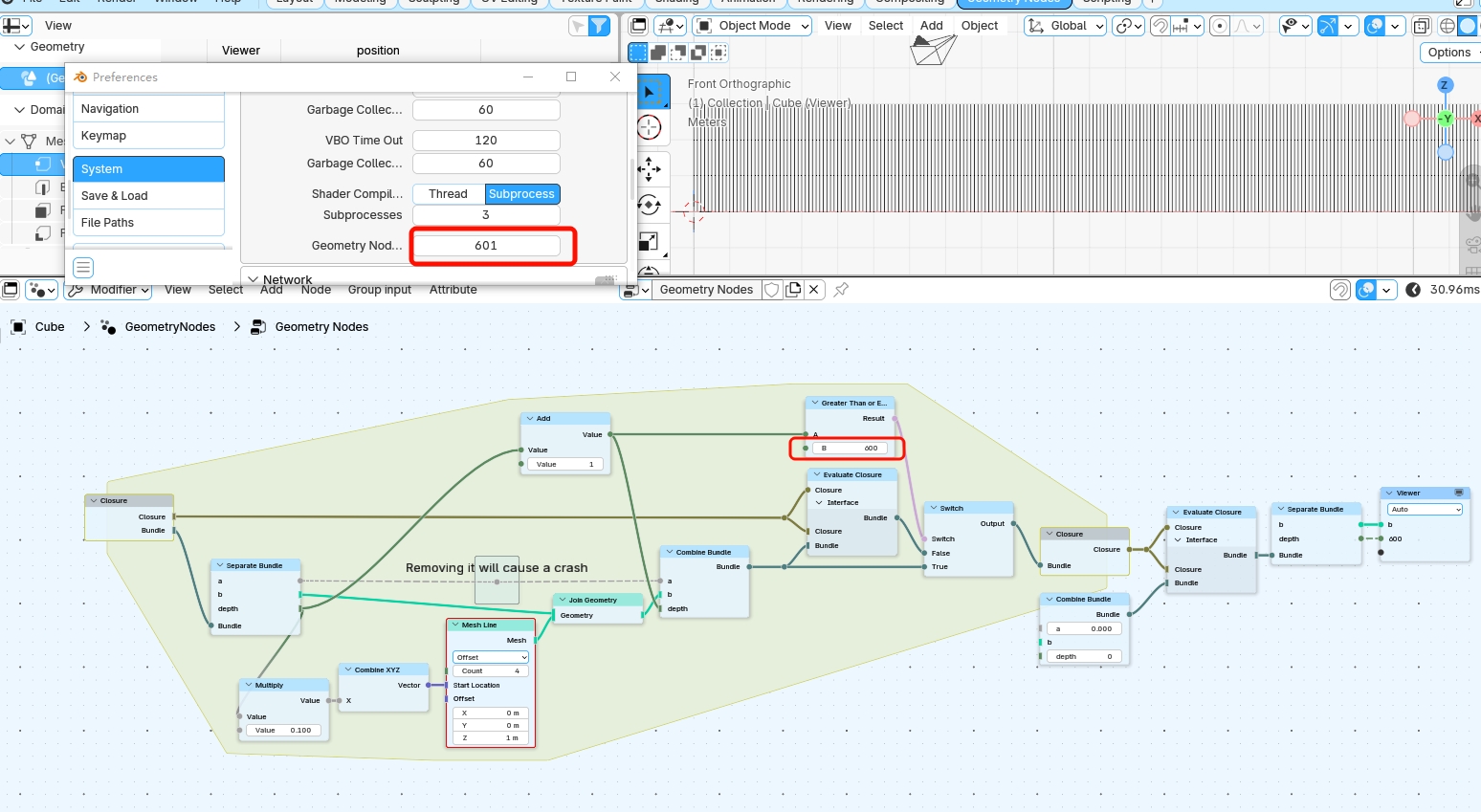Open Save & Load preferences section

coord(148,196)
